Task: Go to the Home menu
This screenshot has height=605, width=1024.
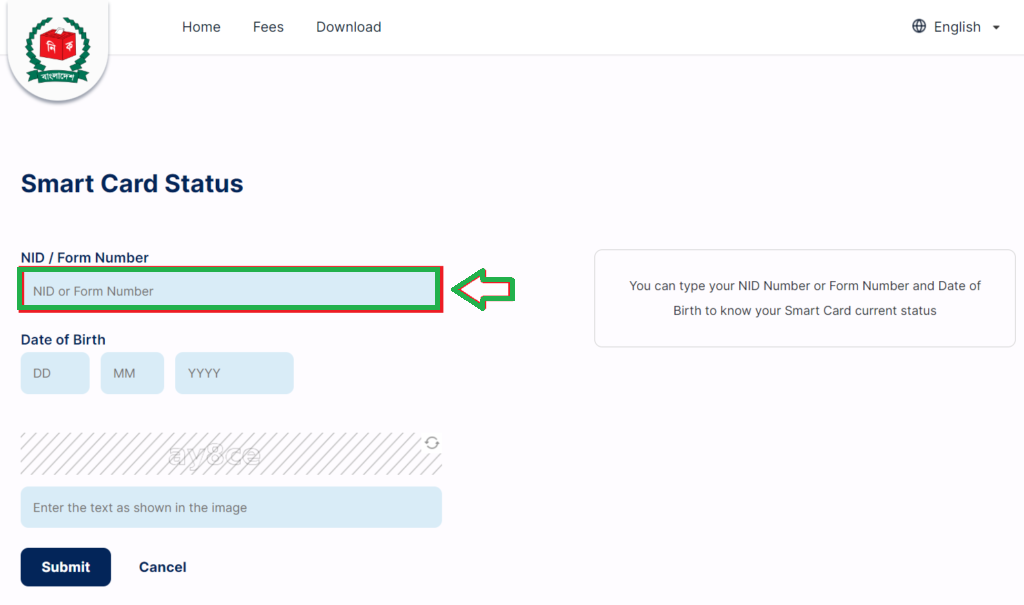Action: point(201,27)
